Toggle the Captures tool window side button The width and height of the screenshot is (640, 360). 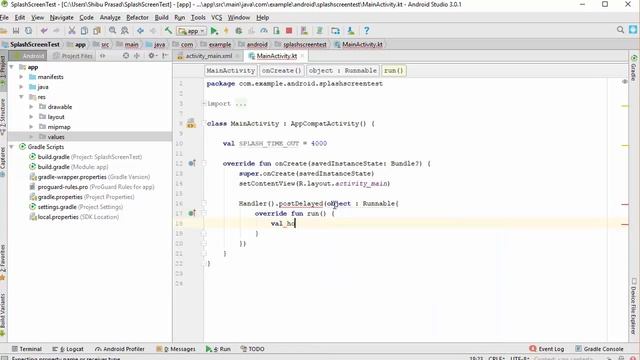coord(3,162)
